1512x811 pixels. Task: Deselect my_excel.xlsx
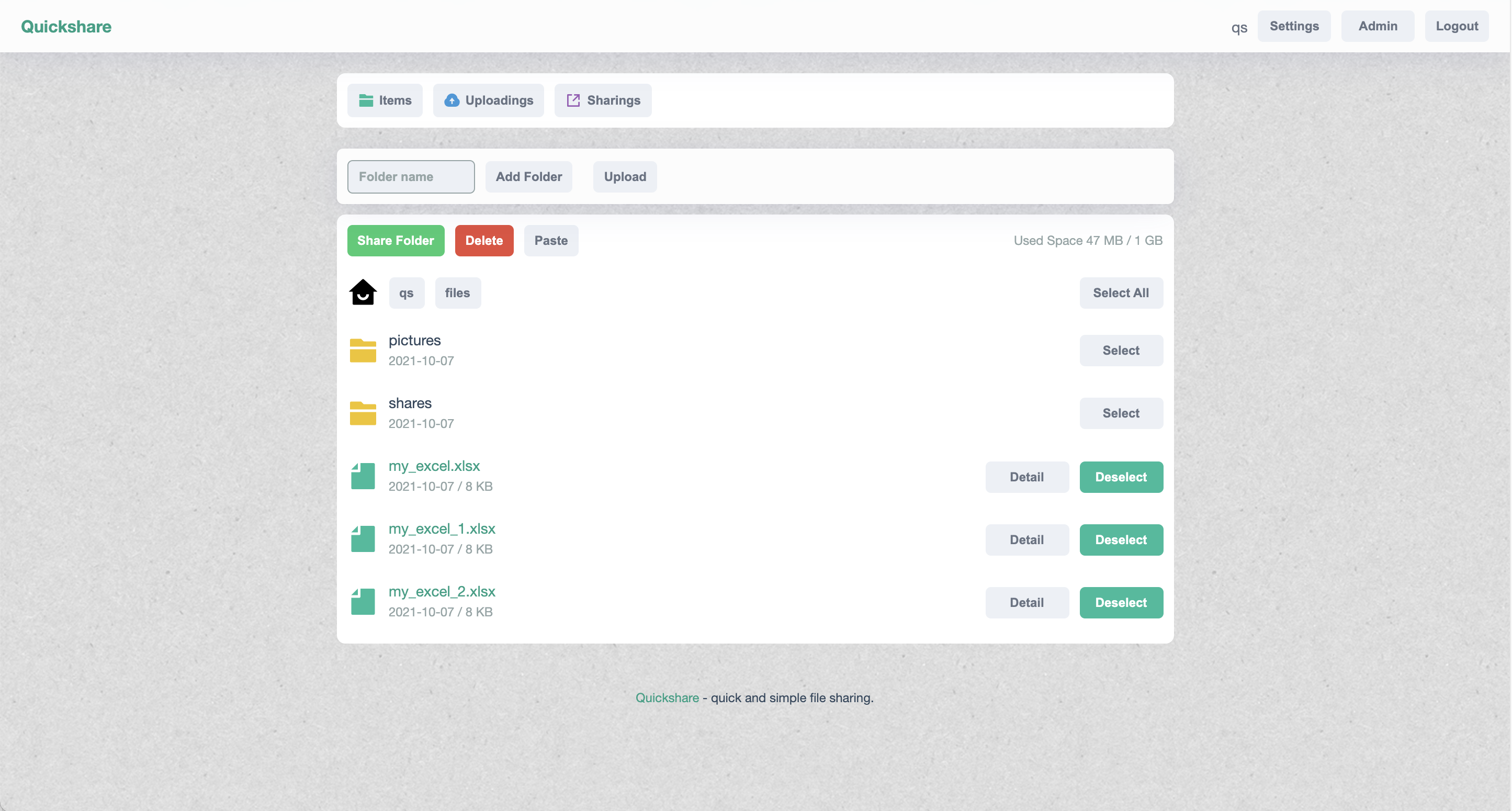point(1121,477)
